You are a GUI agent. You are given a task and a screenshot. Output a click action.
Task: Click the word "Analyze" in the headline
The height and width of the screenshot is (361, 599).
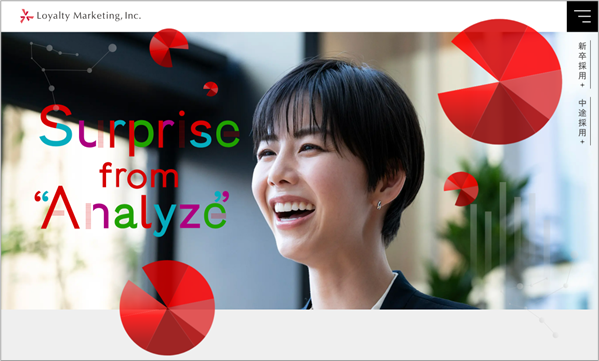point(132,210)
